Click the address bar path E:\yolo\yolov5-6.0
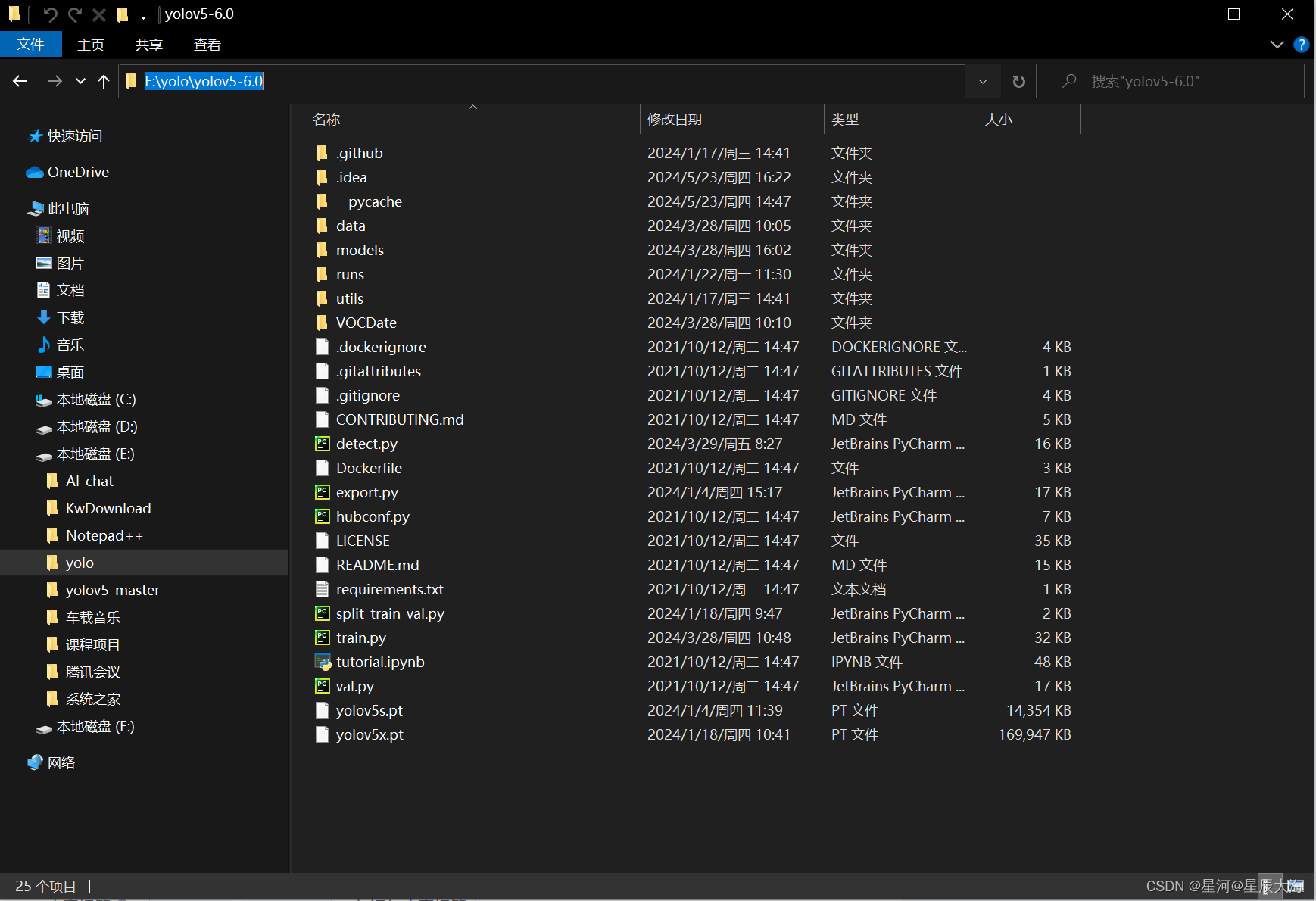Viewport: 1316px width, 901px height. point(204,81)
